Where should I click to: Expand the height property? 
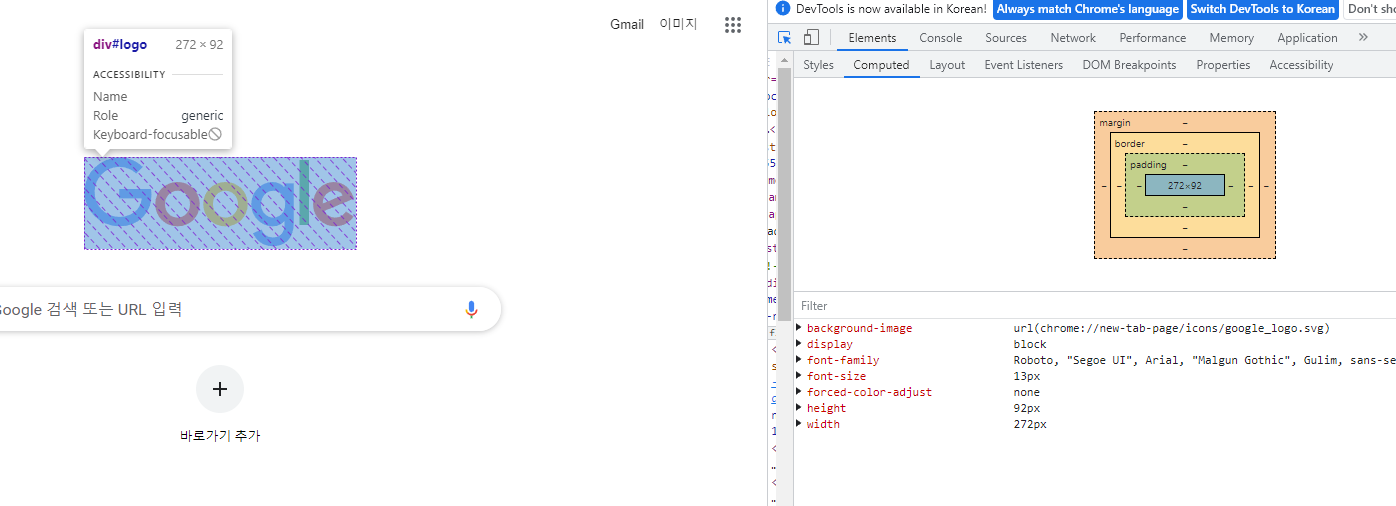(799, 408)
